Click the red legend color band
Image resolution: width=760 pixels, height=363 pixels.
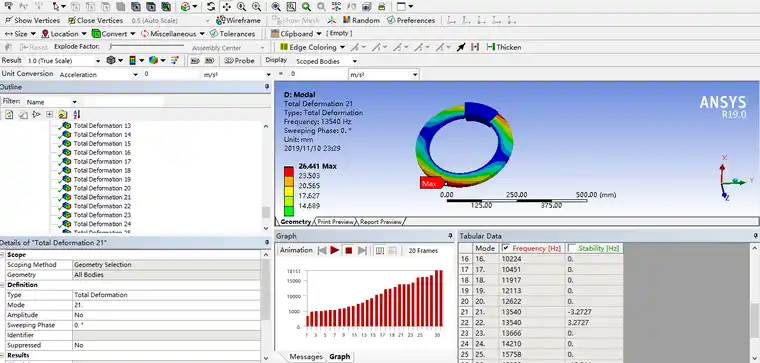coord(288,172)
